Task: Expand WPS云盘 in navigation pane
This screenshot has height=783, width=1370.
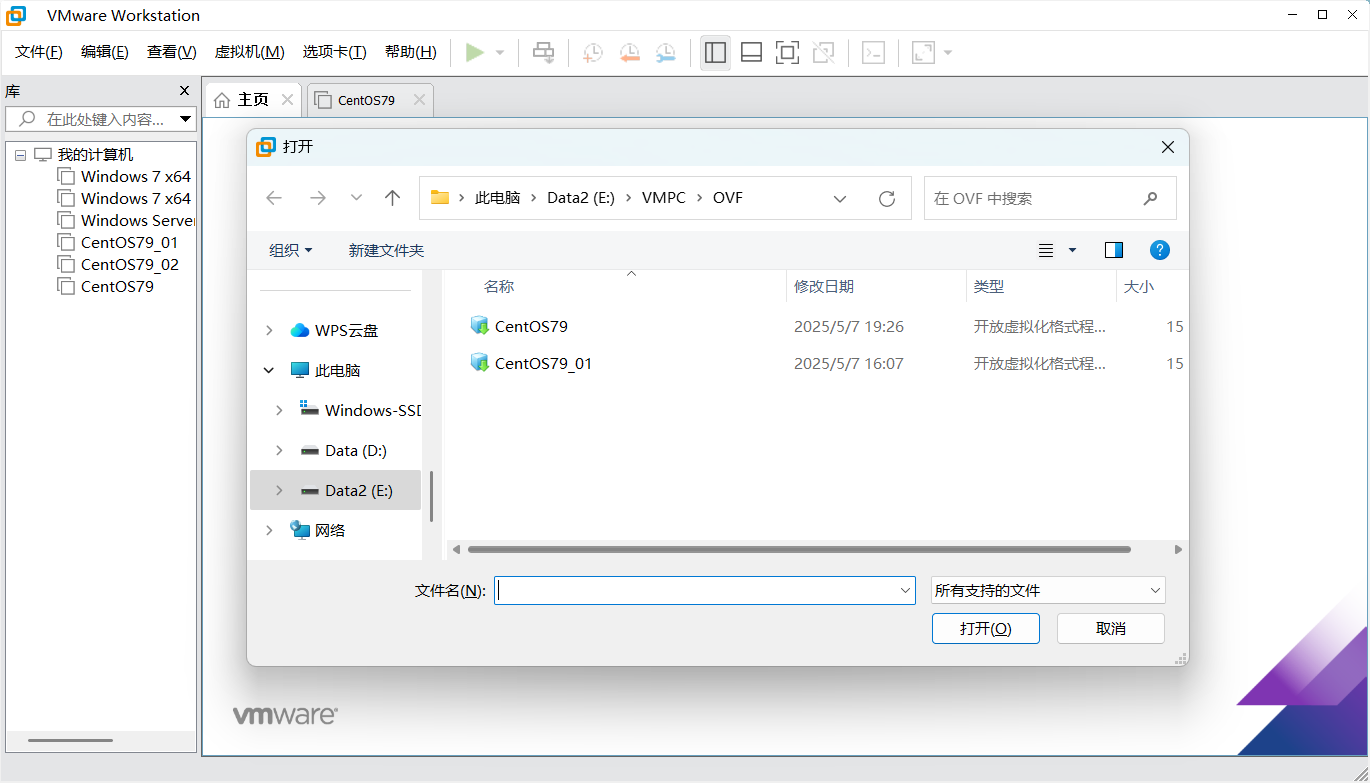Action: pos(268,330)
